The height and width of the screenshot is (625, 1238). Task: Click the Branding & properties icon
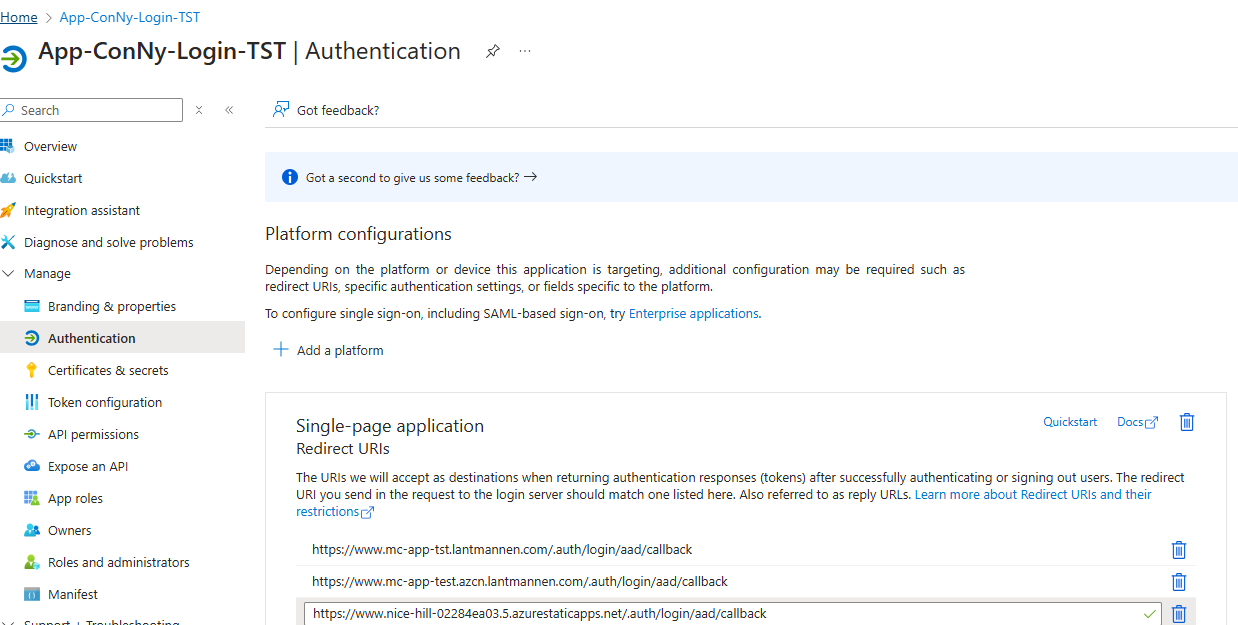tap(31, 306)
